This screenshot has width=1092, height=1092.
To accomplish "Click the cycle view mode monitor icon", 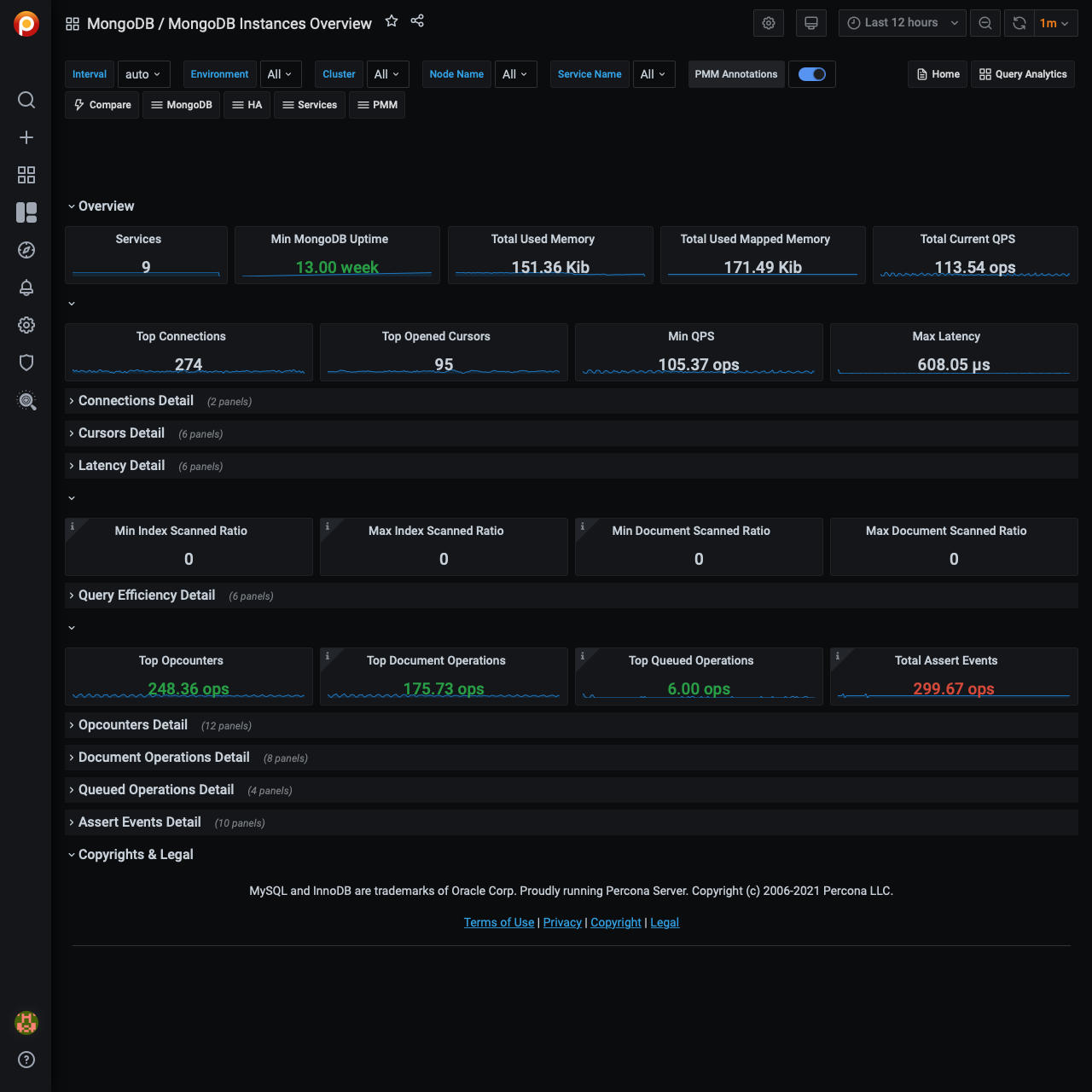I will (x=810, y=23).
